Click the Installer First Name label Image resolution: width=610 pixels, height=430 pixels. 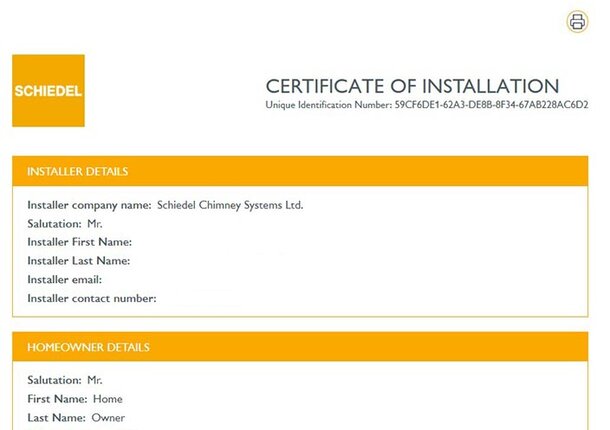(79, 242)
